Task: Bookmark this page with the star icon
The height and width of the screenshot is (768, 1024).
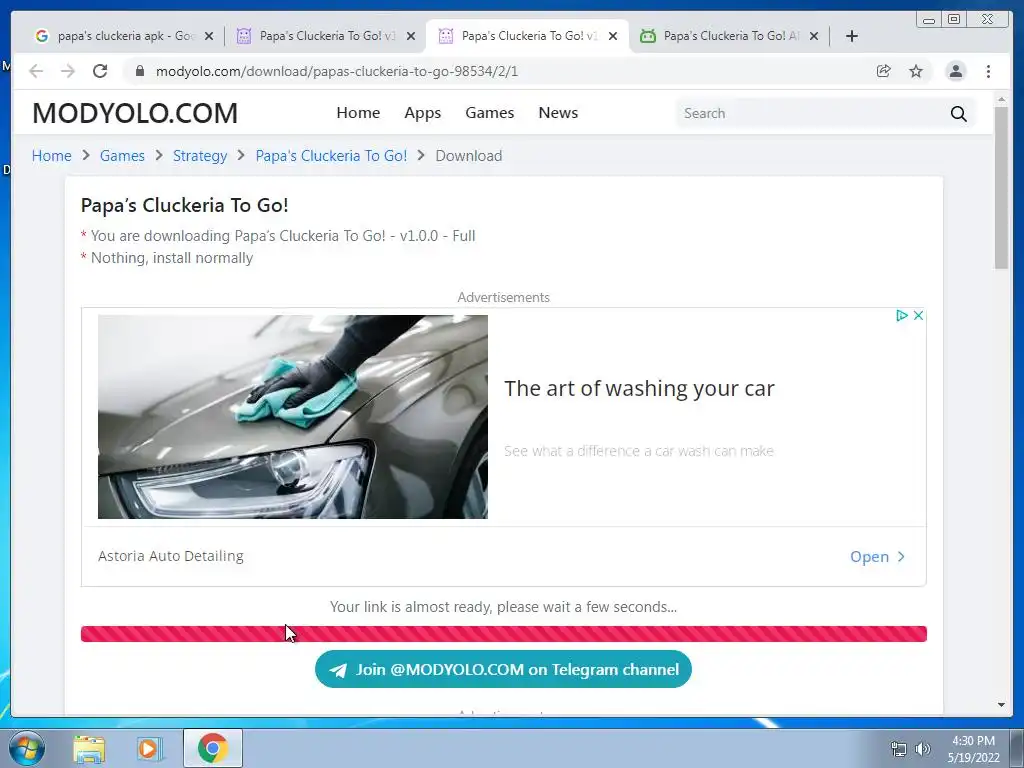Action: [916, 71]
